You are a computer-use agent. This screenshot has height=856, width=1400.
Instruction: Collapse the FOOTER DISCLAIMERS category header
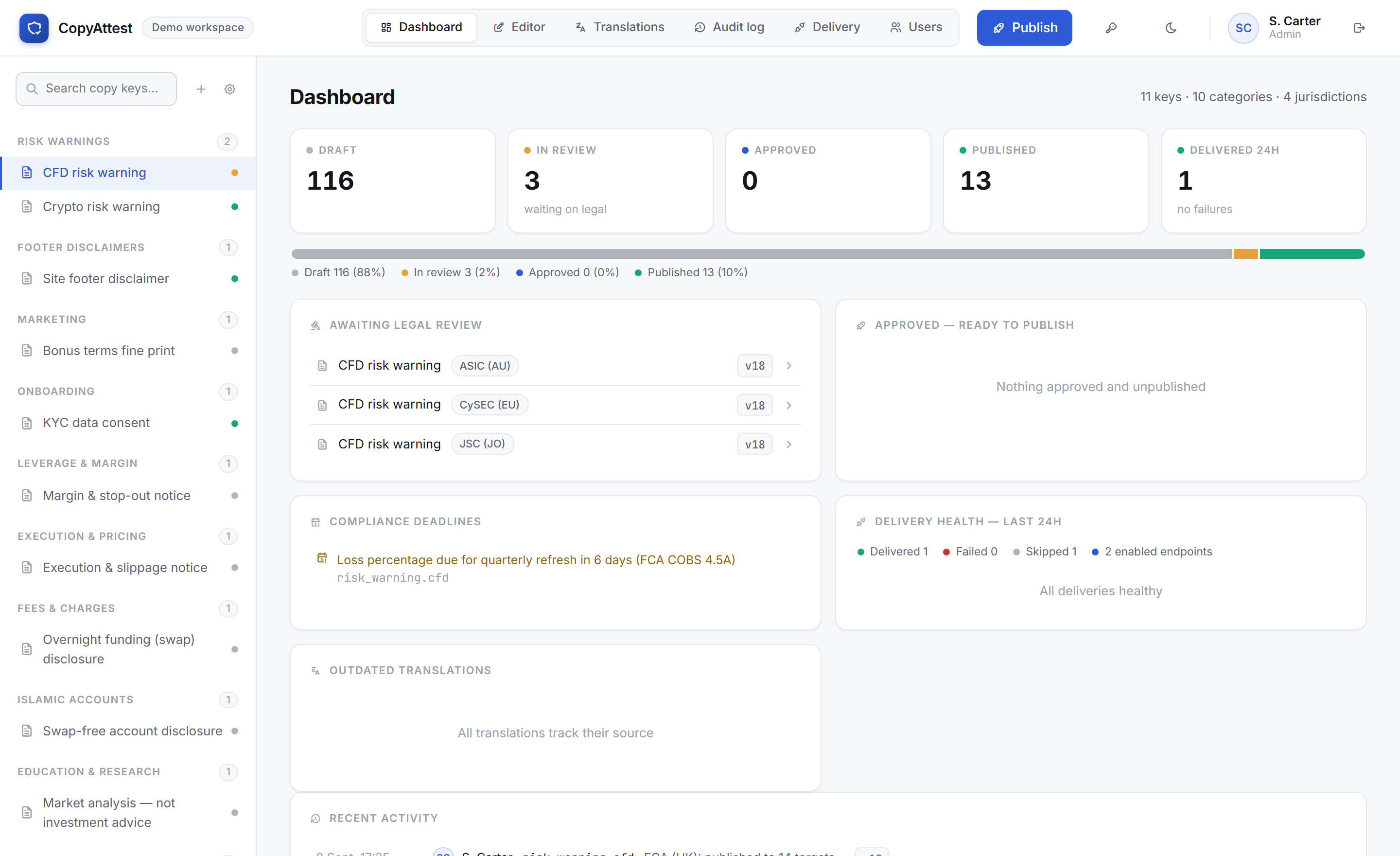pos(127,247)
